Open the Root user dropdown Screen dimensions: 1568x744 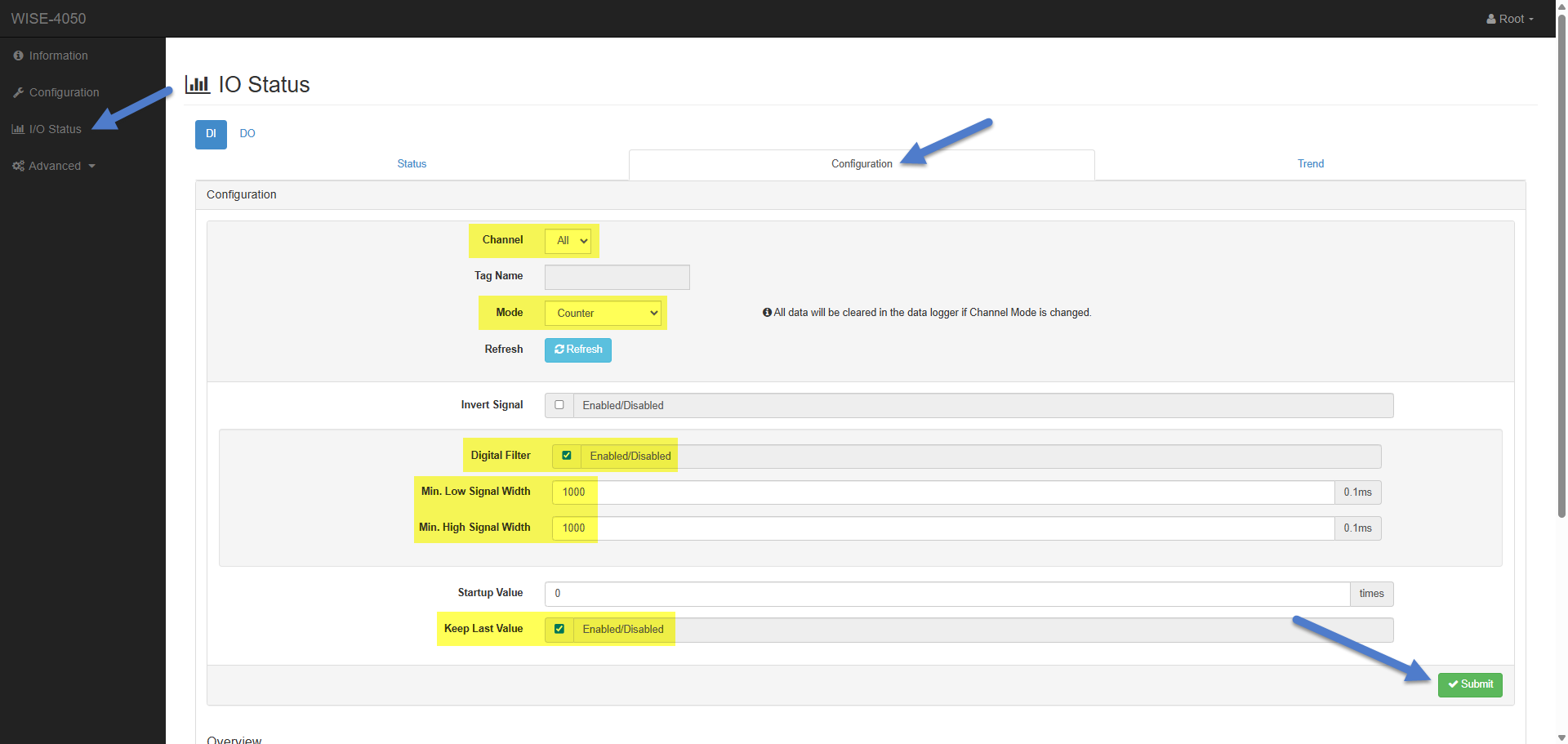pos(1511,19)
